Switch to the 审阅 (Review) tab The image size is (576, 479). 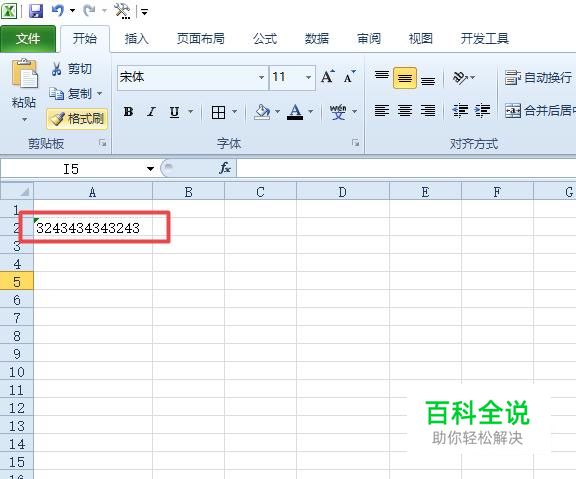369,39
